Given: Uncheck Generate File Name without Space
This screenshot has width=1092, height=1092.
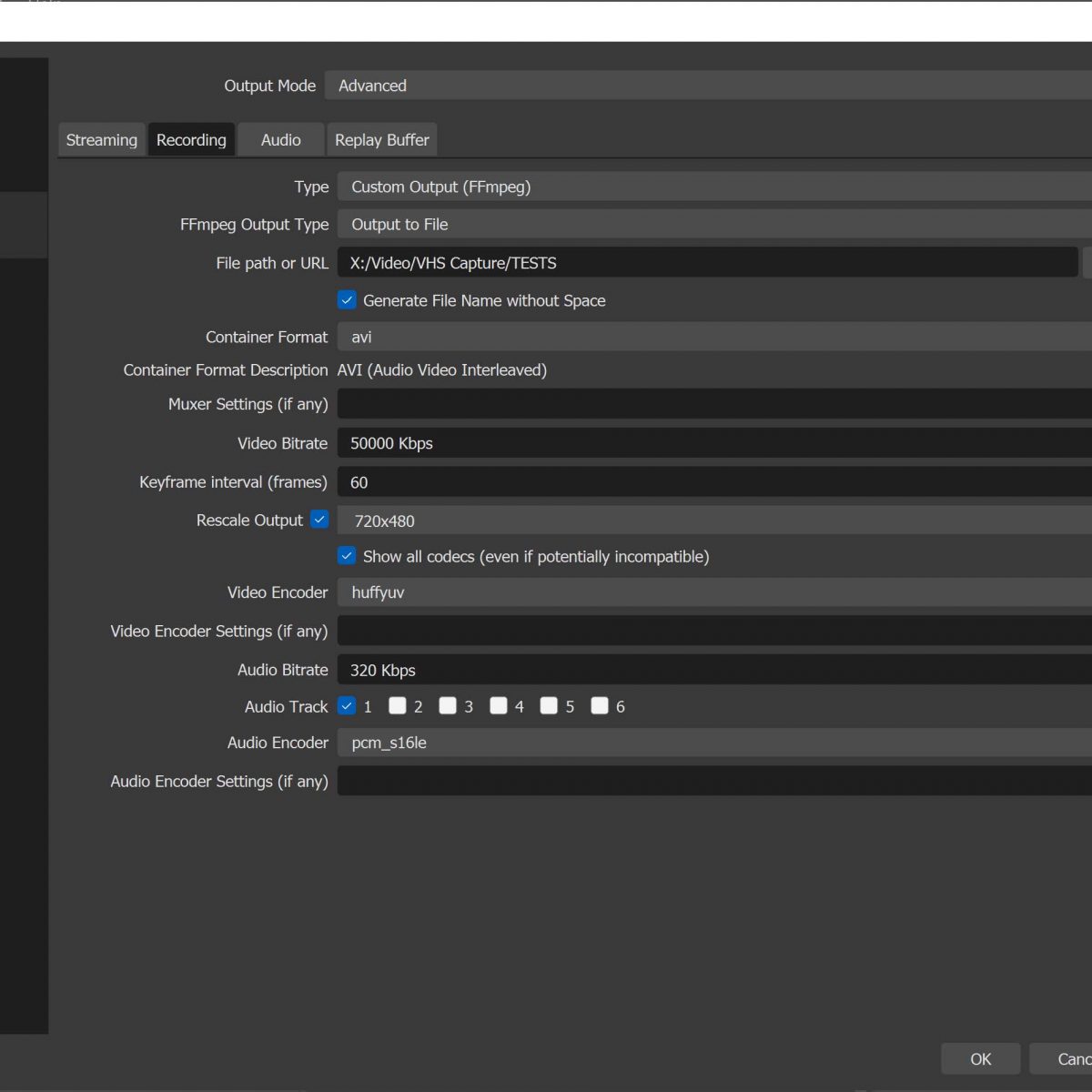Looking at the screenshot, I should (347, 300).
